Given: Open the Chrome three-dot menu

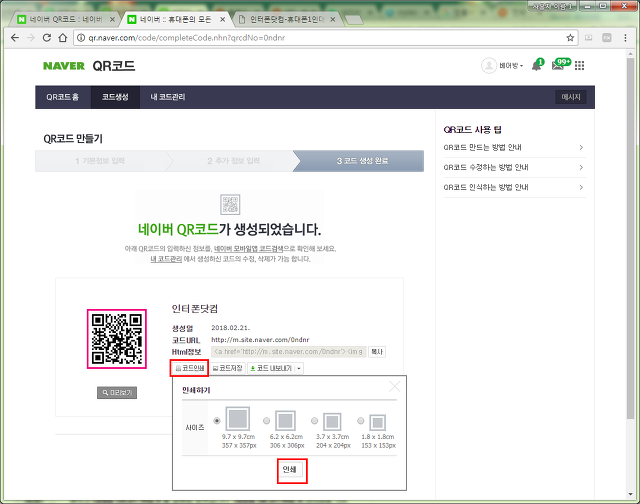Looking at the screenshot, I should (x=625, y=38).
